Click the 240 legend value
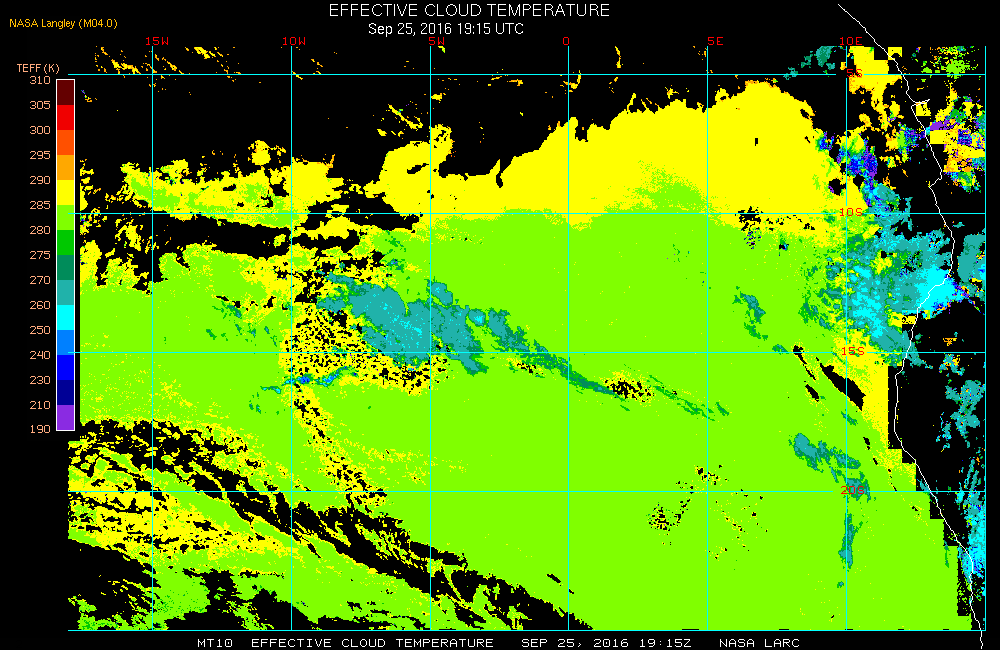 40,355
